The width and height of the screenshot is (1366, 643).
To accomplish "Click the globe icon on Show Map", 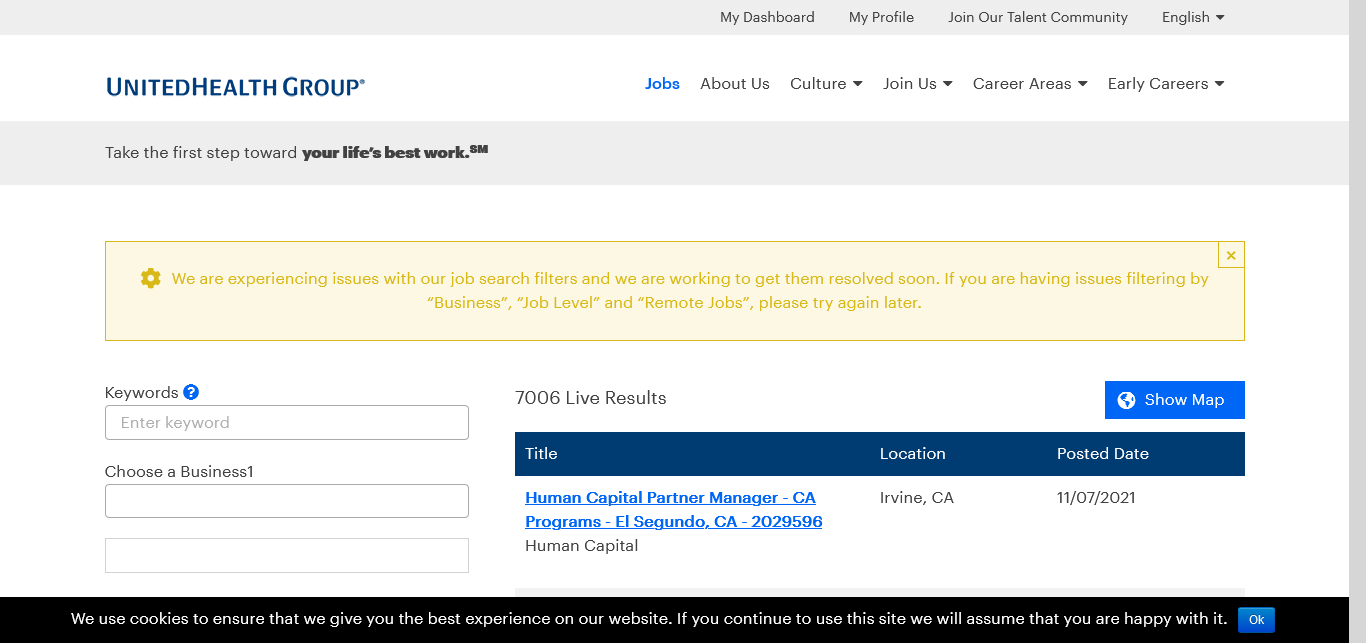I will [x=1126, y=400].
